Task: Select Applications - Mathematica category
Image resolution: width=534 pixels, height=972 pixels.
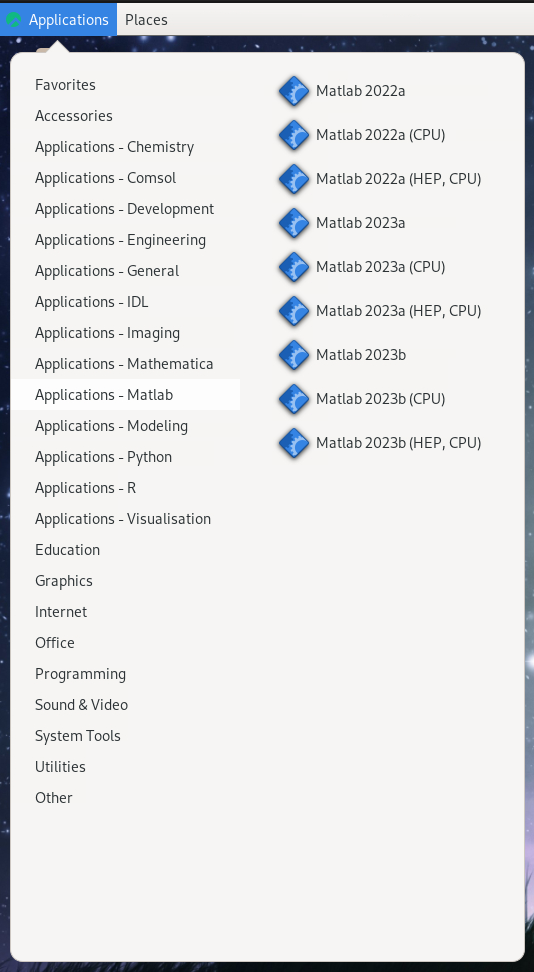Action: pos(125,363)
